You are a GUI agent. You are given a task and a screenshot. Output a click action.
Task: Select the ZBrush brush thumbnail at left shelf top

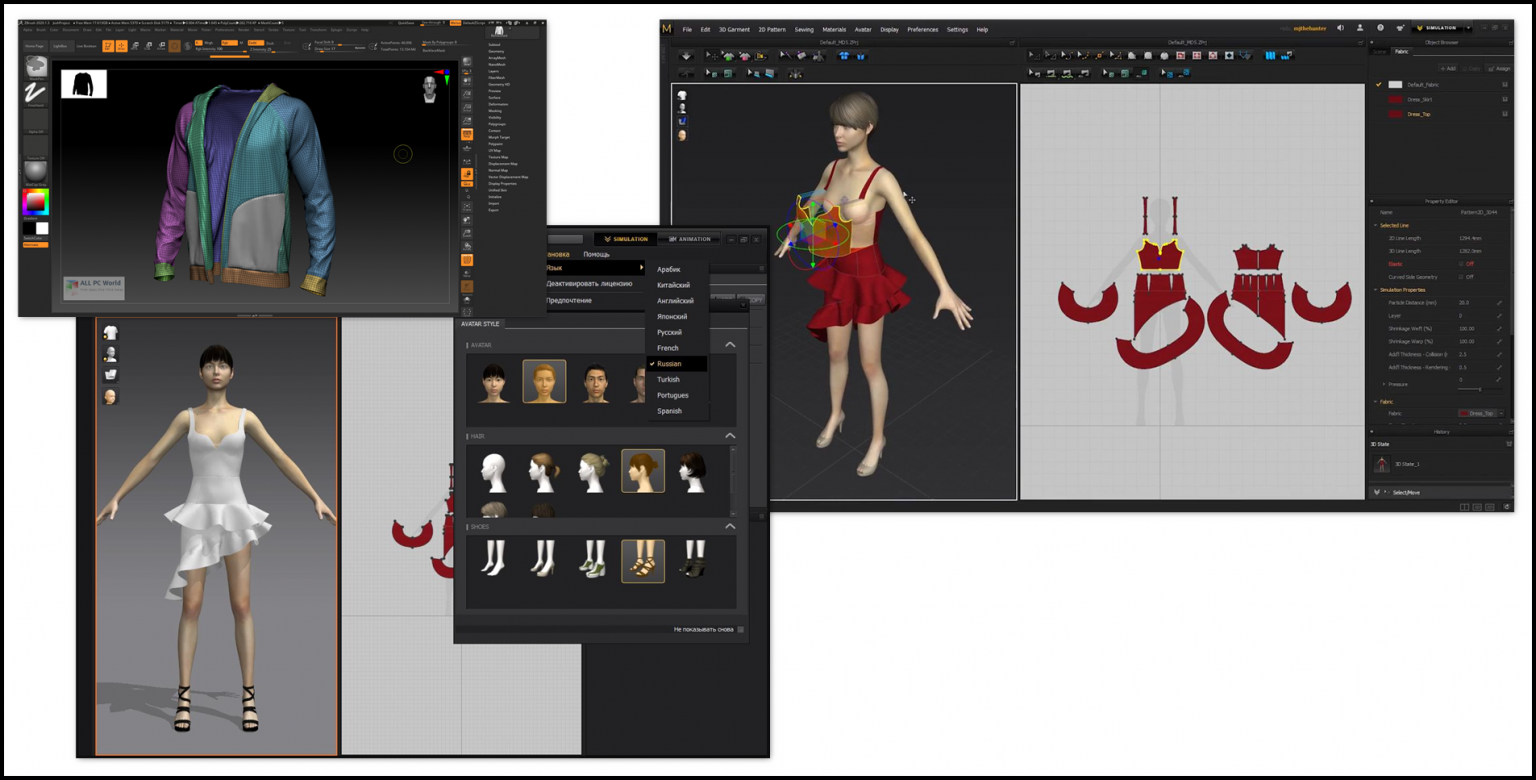click(36, 67)
